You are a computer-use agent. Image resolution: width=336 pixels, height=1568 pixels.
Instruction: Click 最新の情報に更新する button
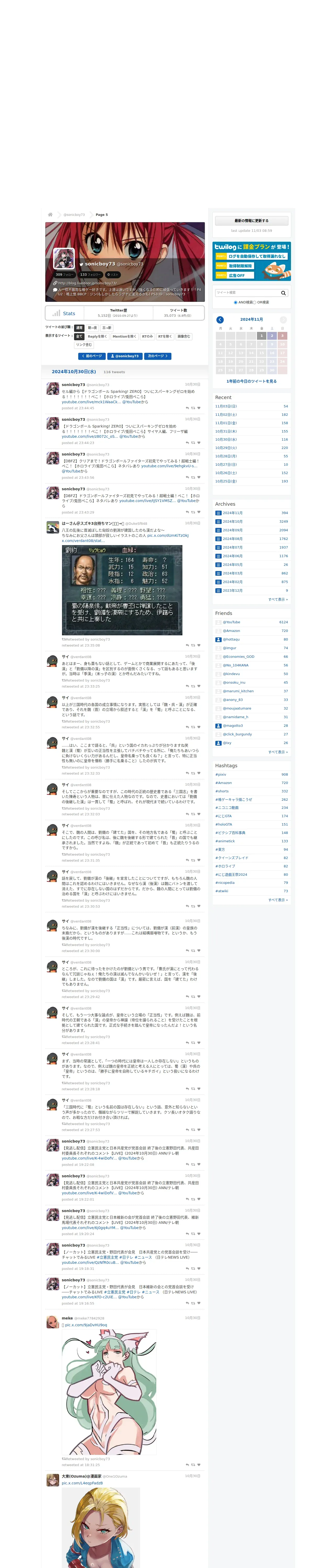click(252, 221)
